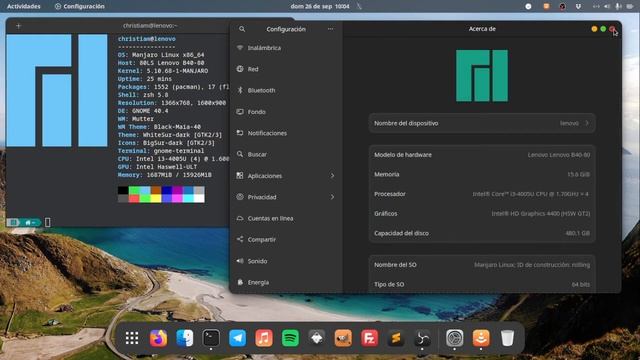Maximize the Configuración window with green button

[x=603, y=29]
